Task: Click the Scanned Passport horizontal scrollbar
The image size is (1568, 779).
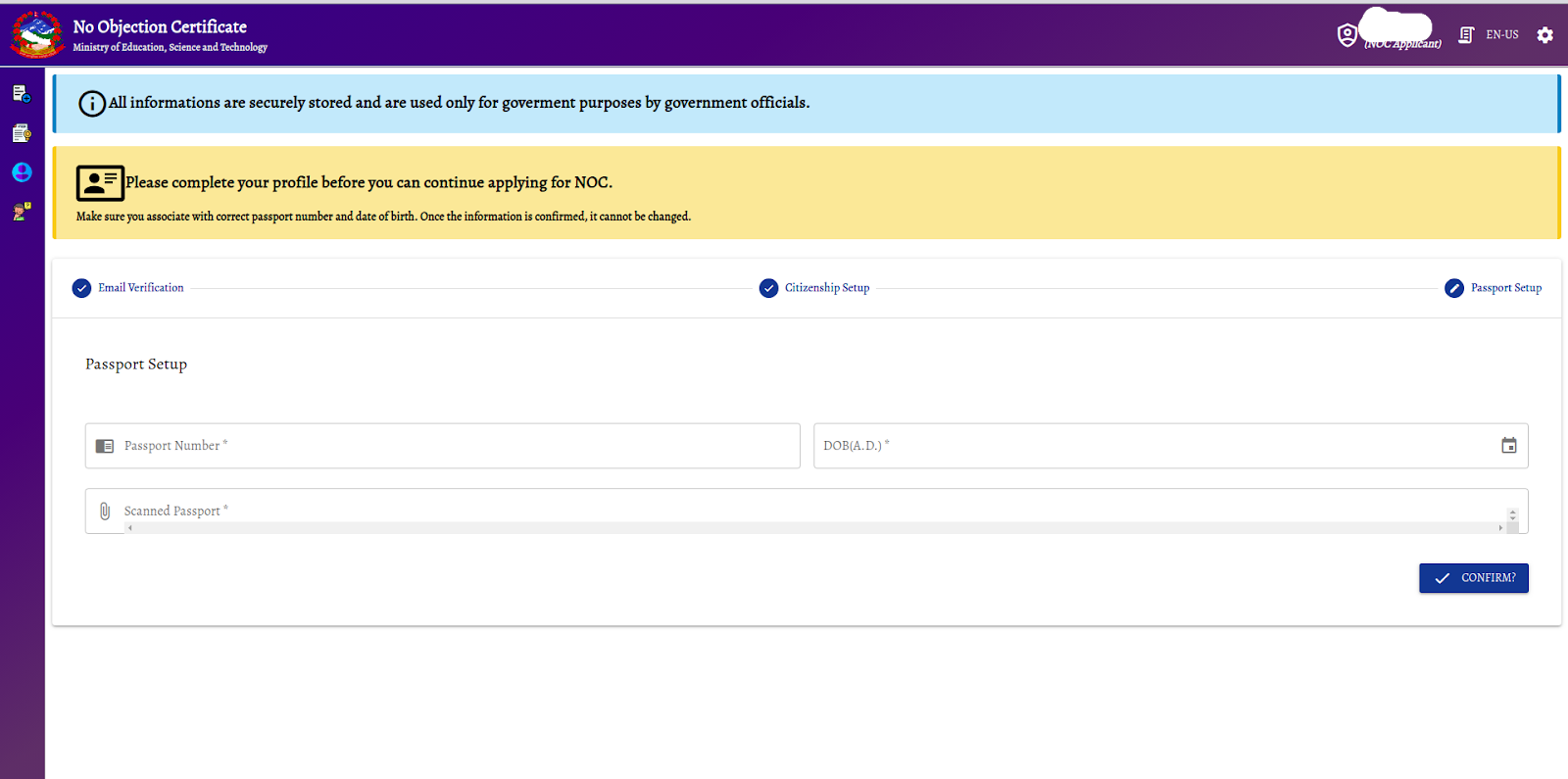Action: (x=813, y=528)
